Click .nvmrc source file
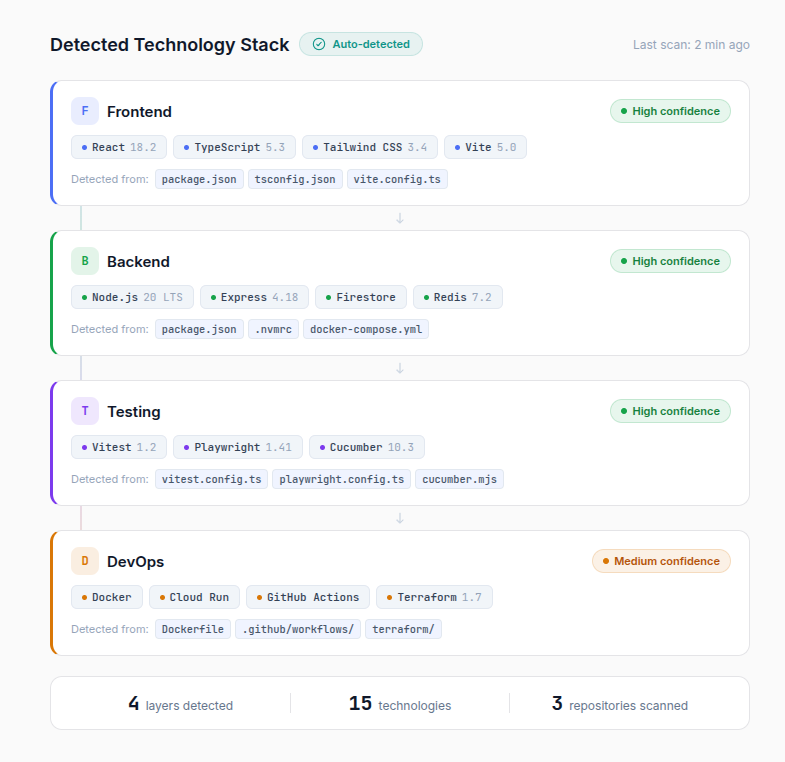 (x=273, y=329)
